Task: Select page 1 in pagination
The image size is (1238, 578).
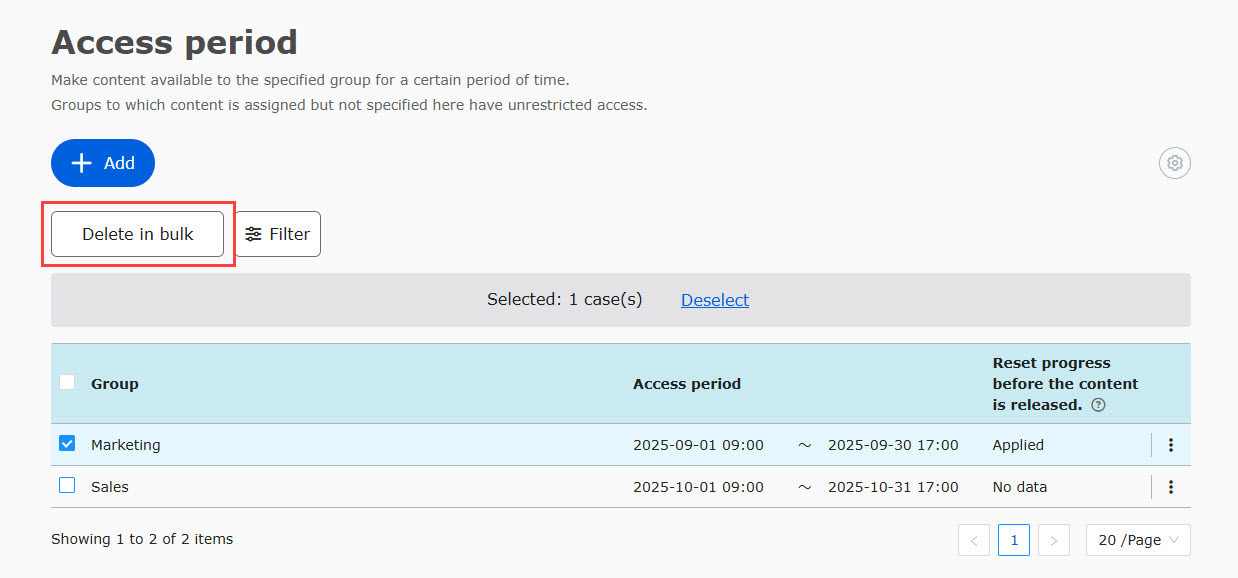Action: click(x=1014, y=540)
